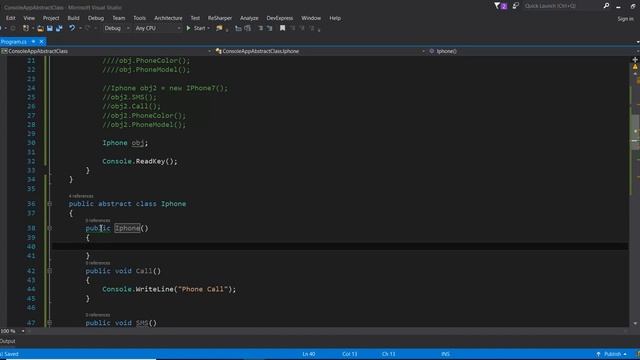Click the uncomment lines toolbar icon
Screen dimensions: 640x360
[247, 28]
